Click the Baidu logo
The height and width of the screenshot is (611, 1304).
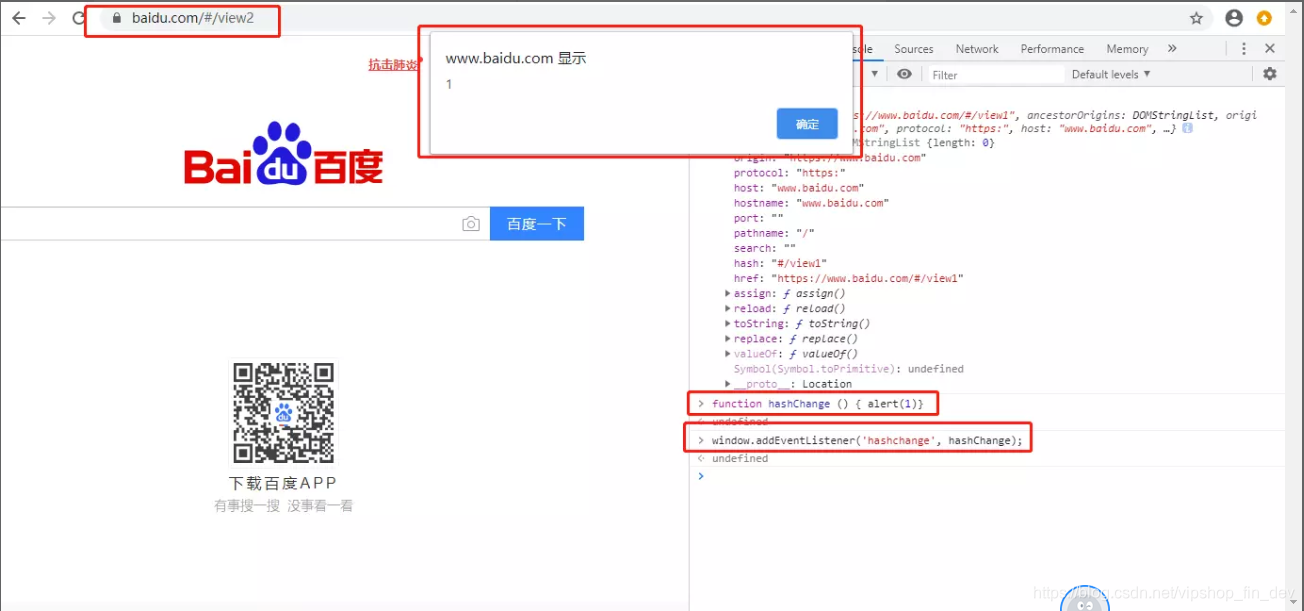(x=284, y=154)
